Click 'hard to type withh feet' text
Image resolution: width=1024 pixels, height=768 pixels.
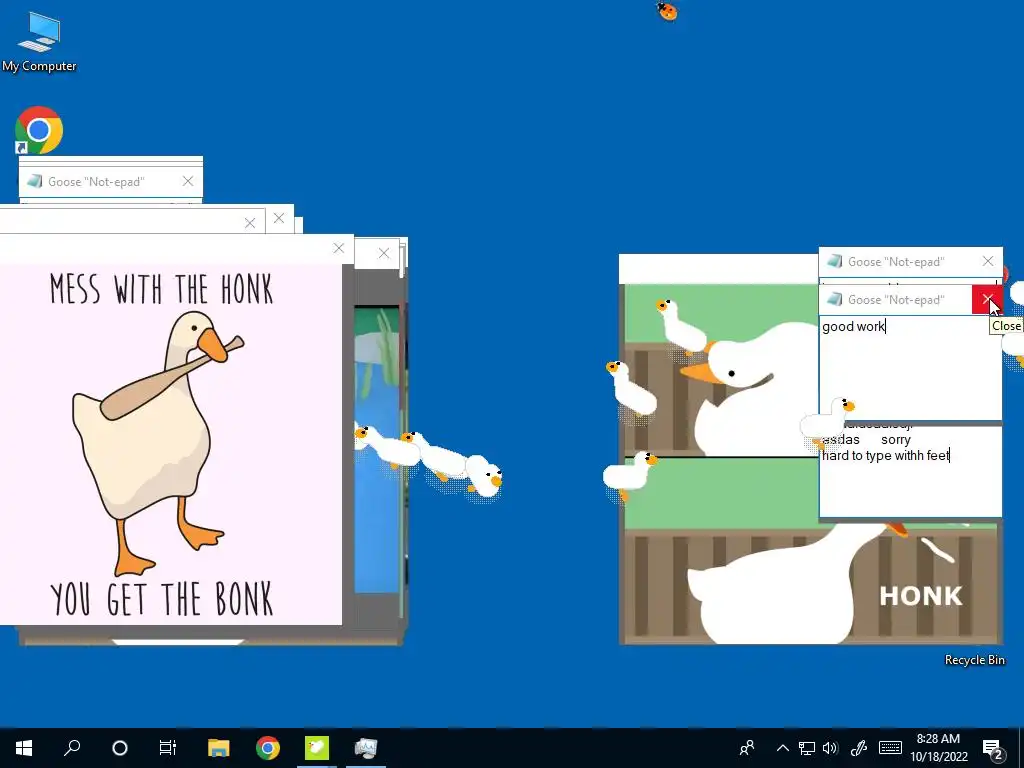pyautogui.click(x=886, y=456)
